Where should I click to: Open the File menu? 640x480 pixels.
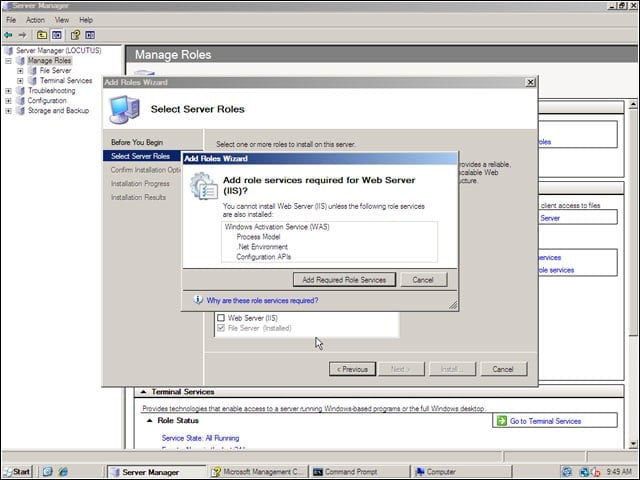pos(11,20)
